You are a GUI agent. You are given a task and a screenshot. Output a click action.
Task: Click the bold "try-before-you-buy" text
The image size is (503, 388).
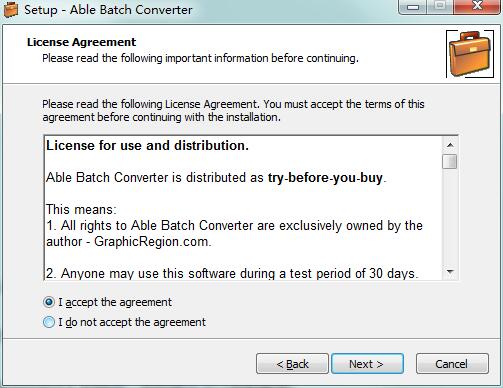coord(325,178)
